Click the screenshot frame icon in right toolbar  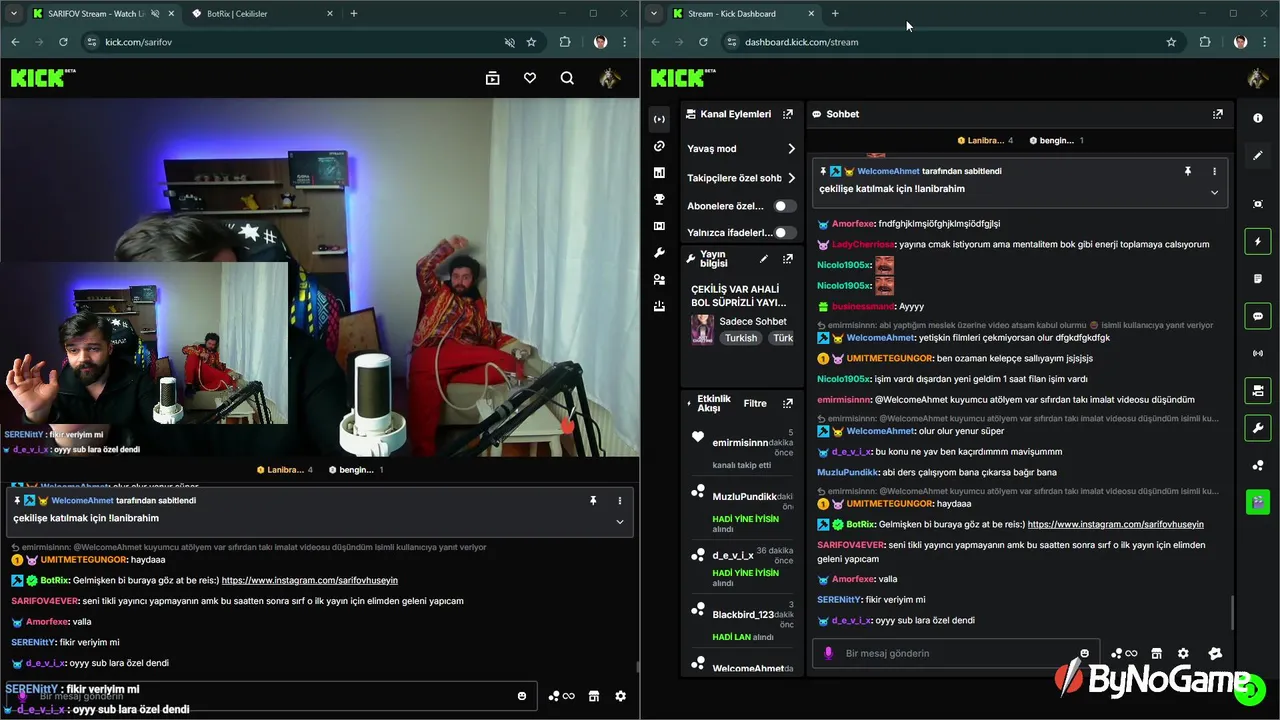point(1258,204)
